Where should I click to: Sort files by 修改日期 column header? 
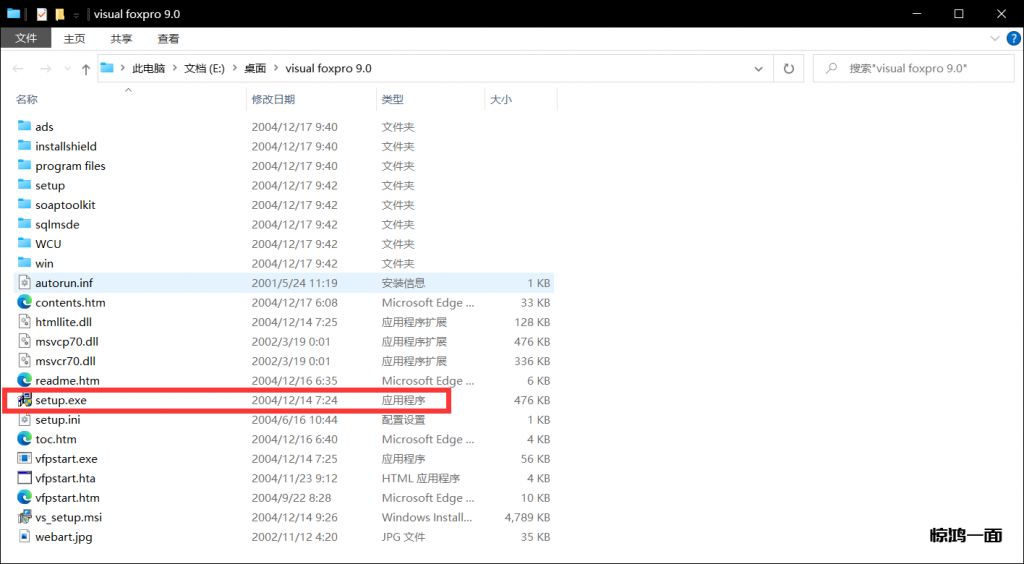pyautogui.click(x=273, y=99)
